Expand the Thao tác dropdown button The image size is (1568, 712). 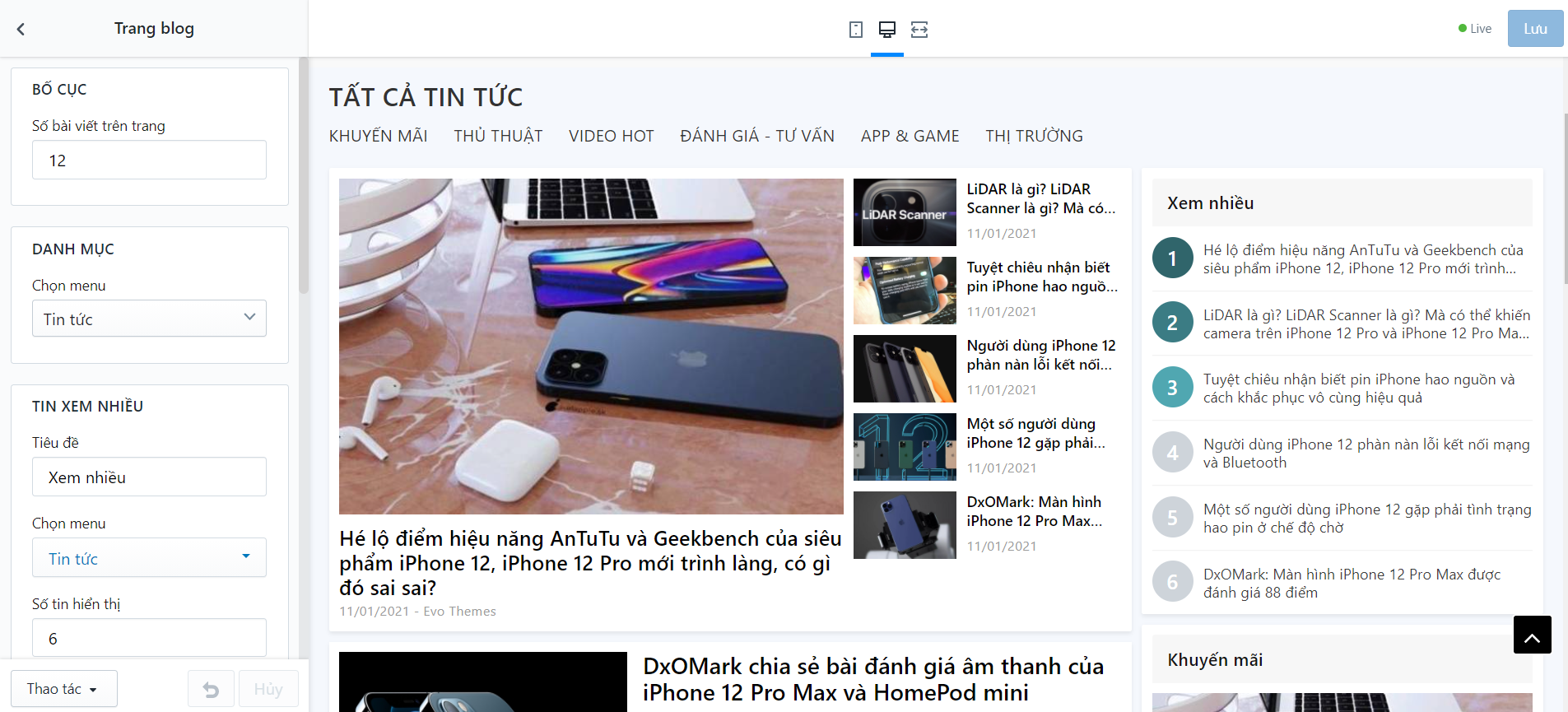click(63, 689)
